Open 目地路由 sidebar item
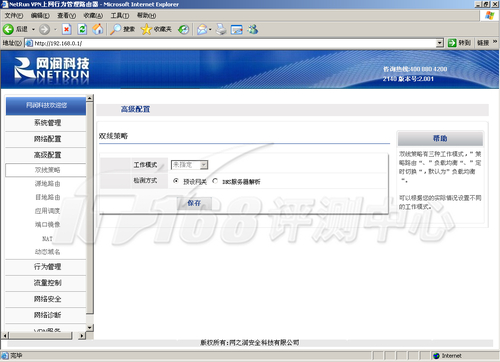The height and width of the screenshot is (362, 500). tap(47, 197)
